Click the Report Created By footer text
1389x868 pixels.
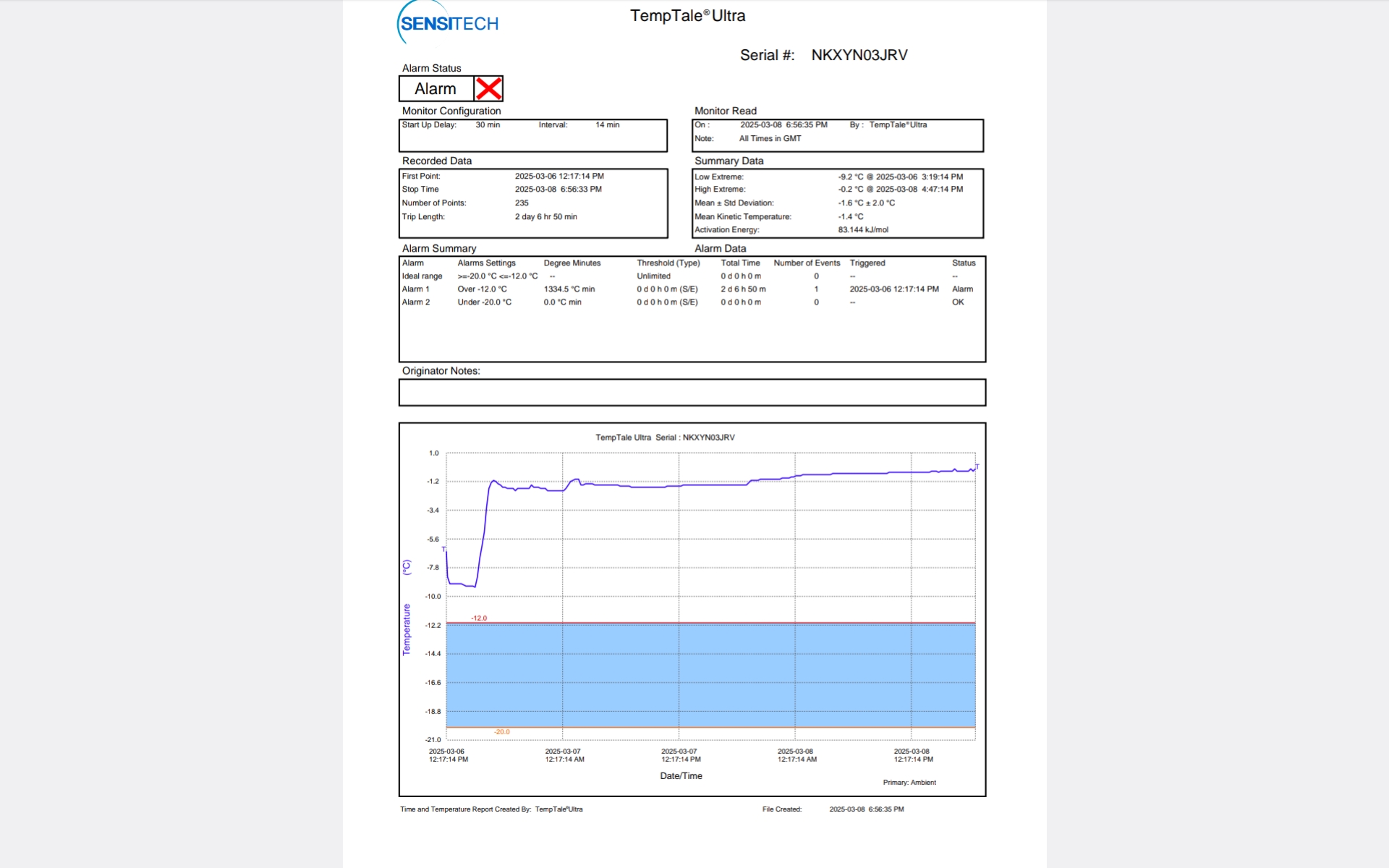click(491, 809)
